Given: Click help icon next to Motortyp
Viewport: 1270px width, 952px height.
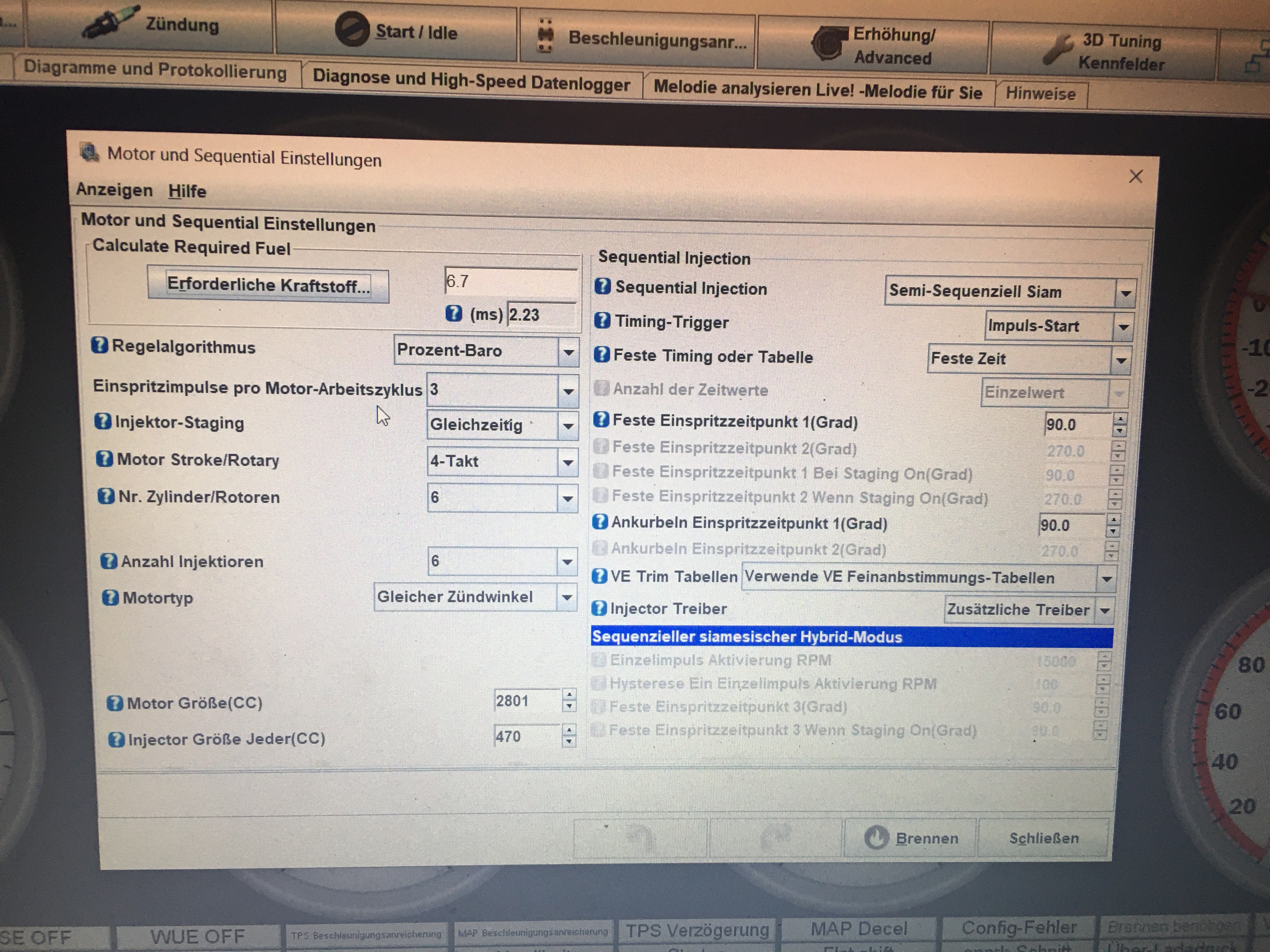Looking at the screenshot, I should click(x=110, y=598).
